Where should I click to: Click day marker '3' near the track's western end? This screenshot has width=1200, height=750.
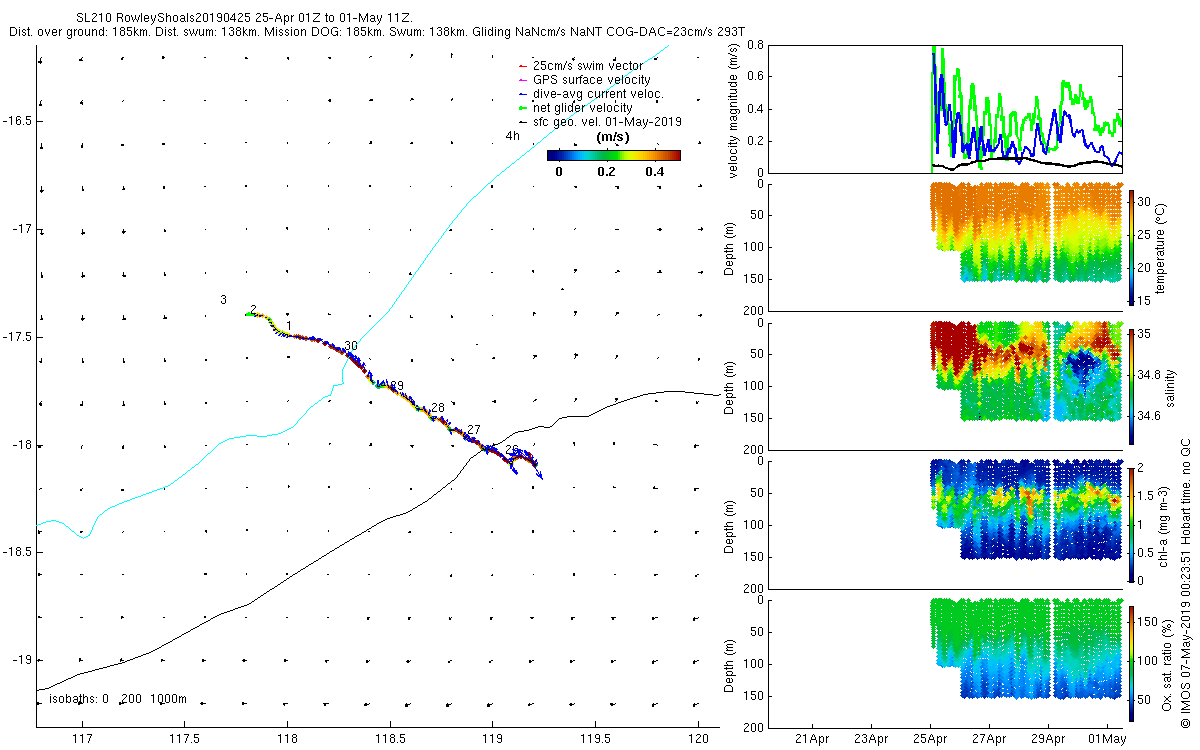tap(224, 300)
